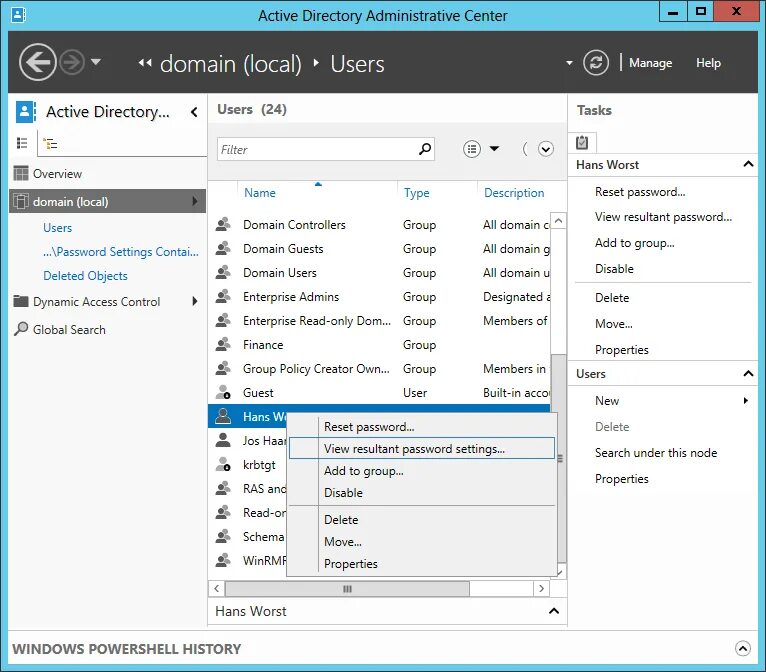
Task: Click Tasks pane clipboard icon
Action: (x=582, y=142)
